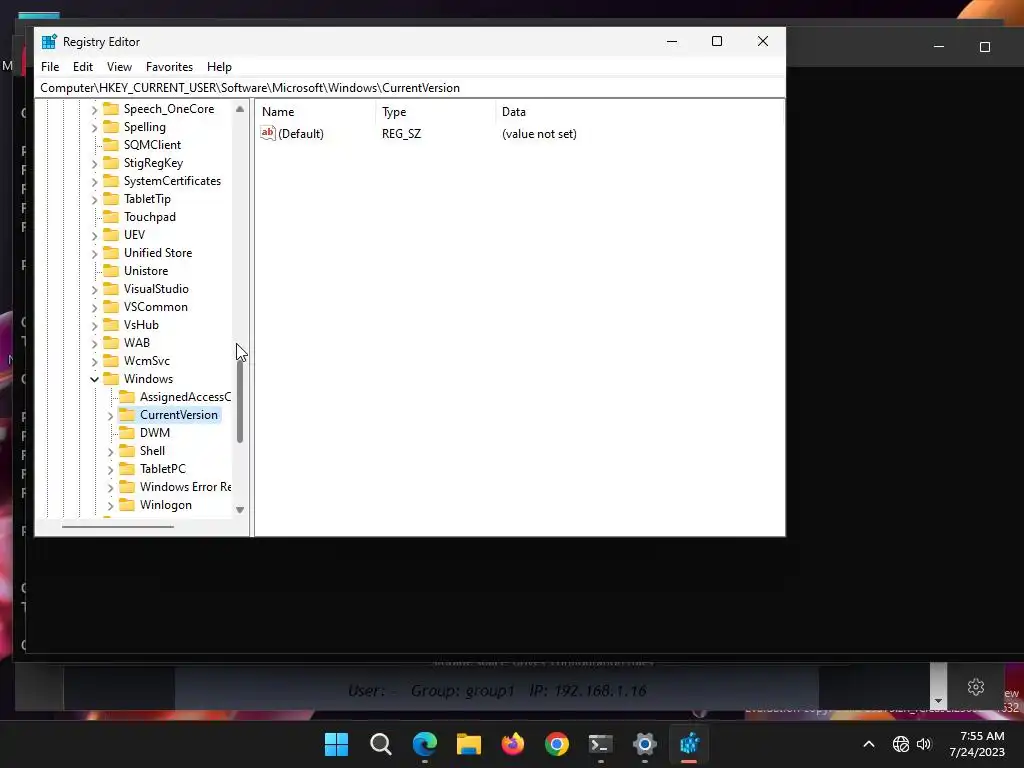Minimize the background terminal window
This screenshot has height=768, width=1024.
click(939, 47)
